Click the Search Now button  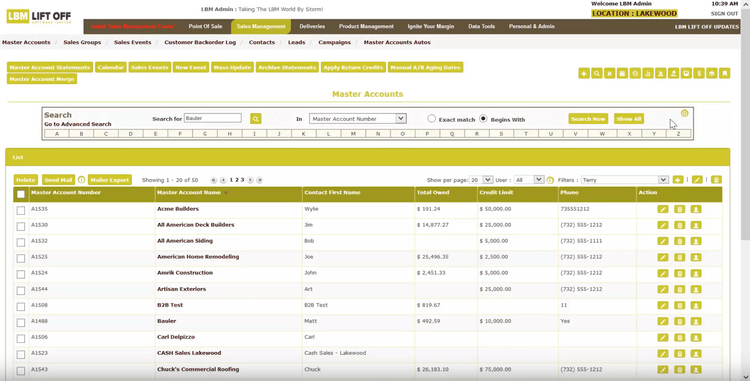588,119
